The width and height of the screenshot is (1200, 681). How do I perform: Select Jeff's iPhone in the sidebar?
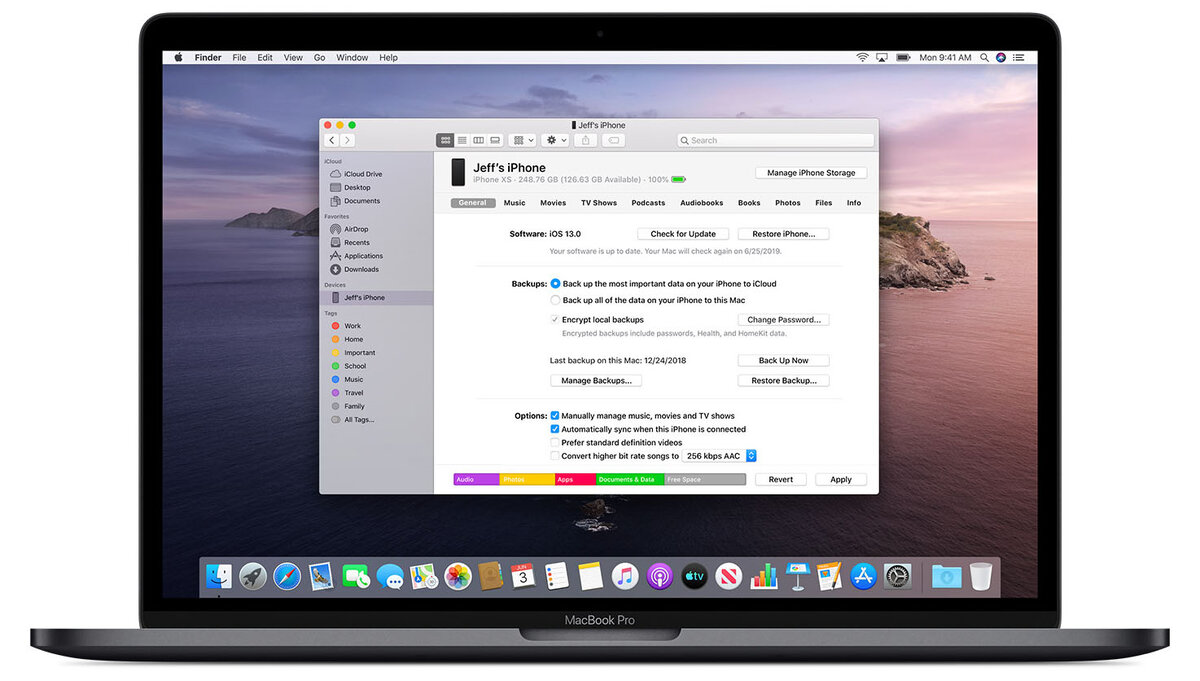[x=377, y=298]
